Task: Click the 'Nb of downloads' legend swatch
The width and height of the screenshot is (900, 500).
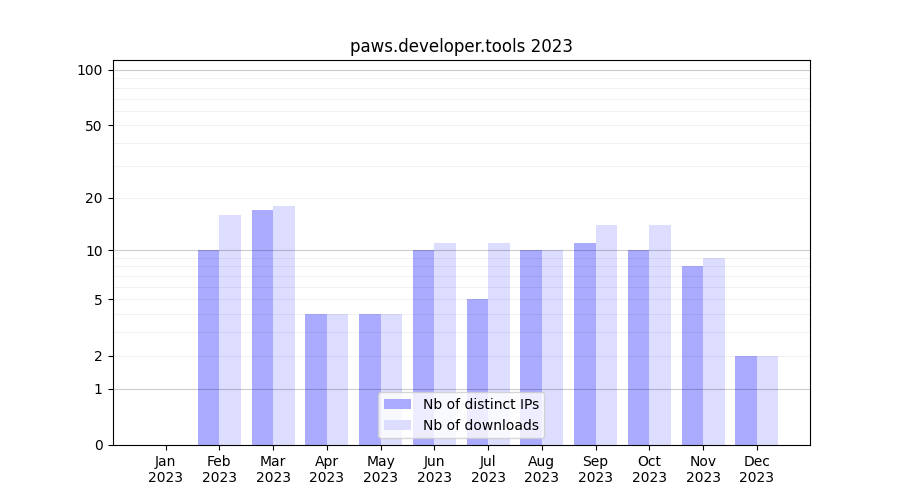Action: click(x=397, y=425)
